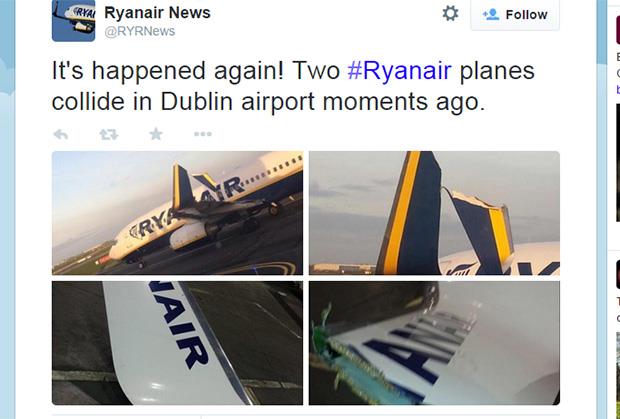
Task: Click the blue link text in right sidebar
Action: coord(616,90)
